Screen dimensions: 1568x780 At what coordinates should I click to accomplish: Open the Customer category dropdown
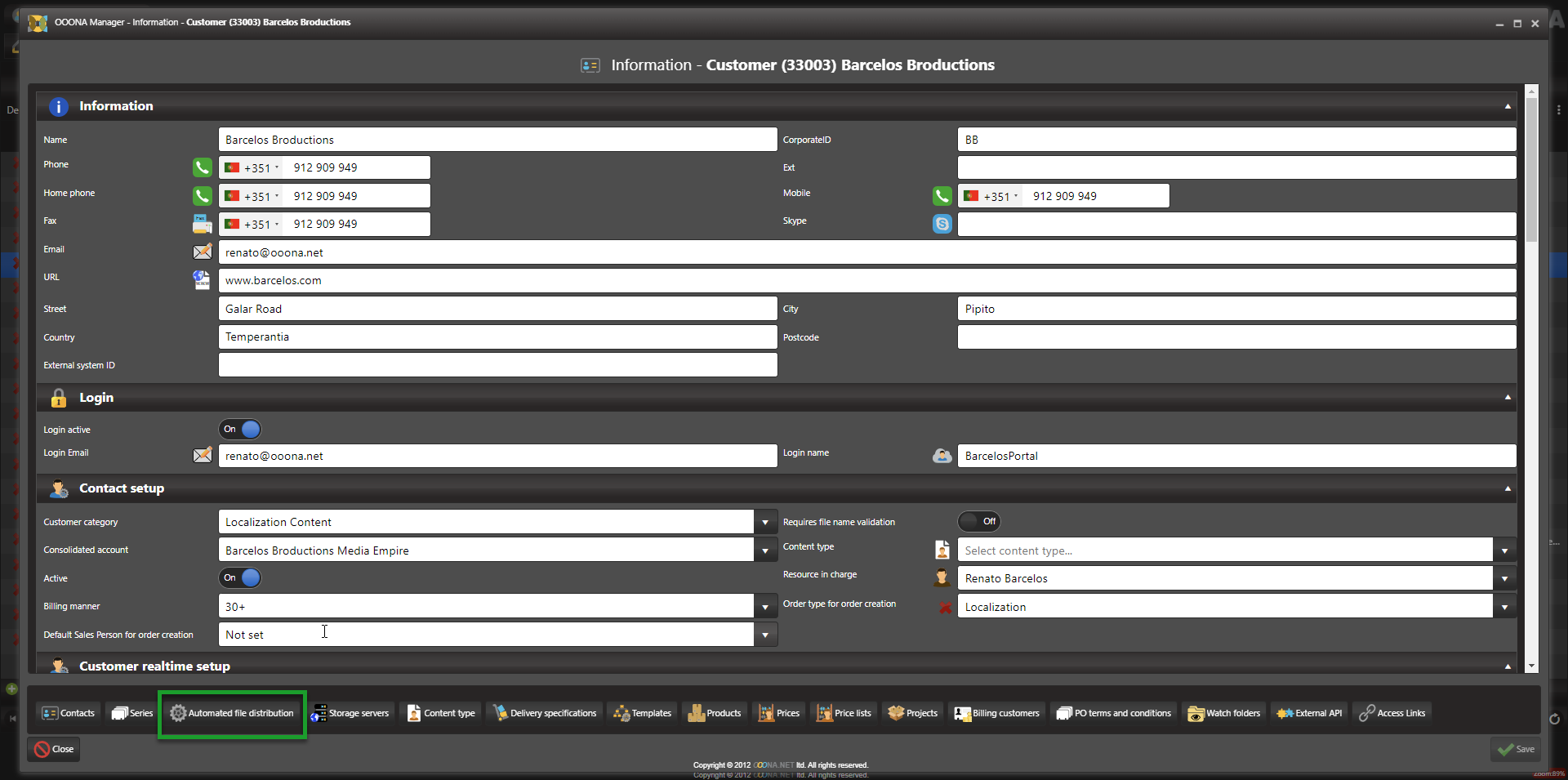[765, 522]
